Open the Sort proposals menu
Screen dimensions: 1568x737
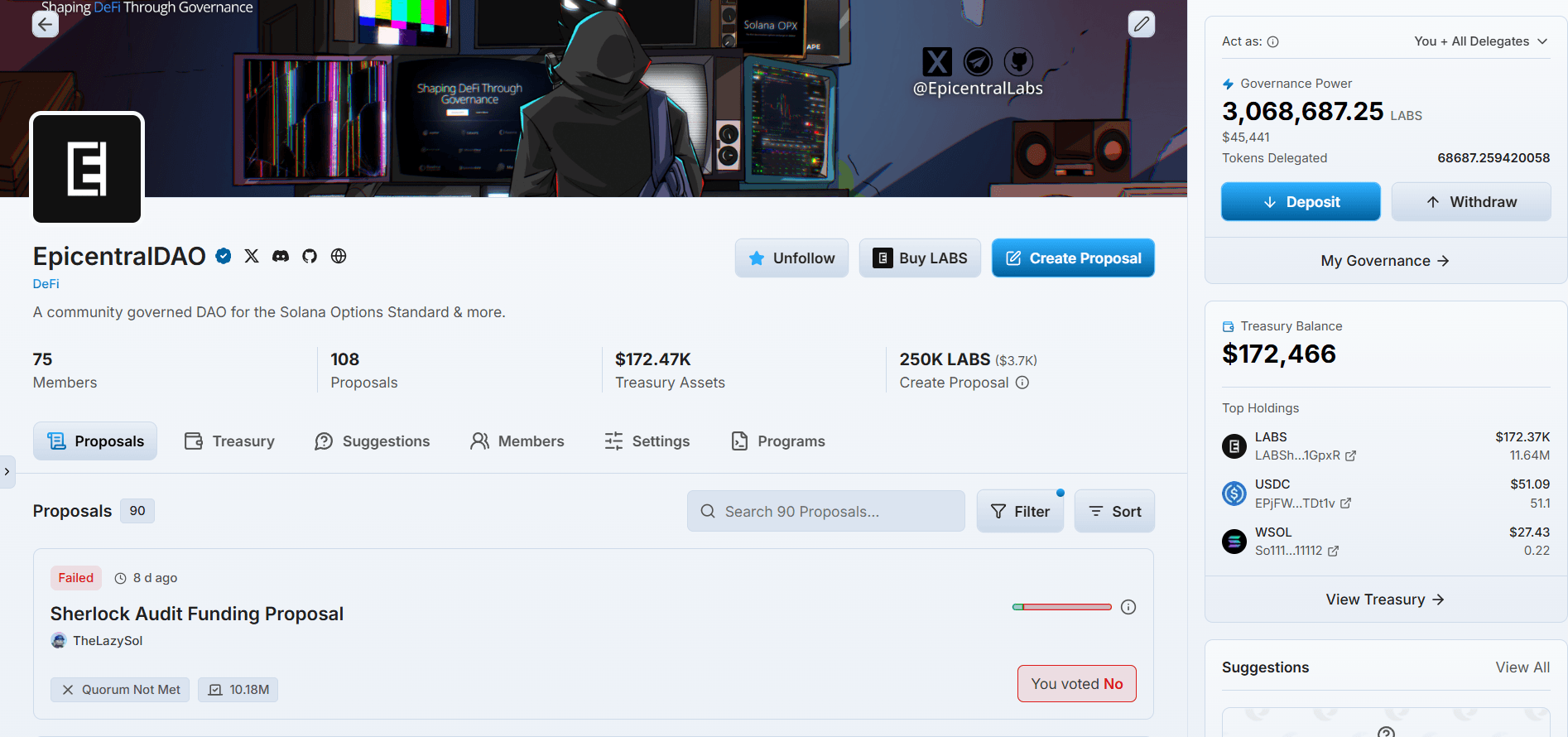pos(1114,512)
